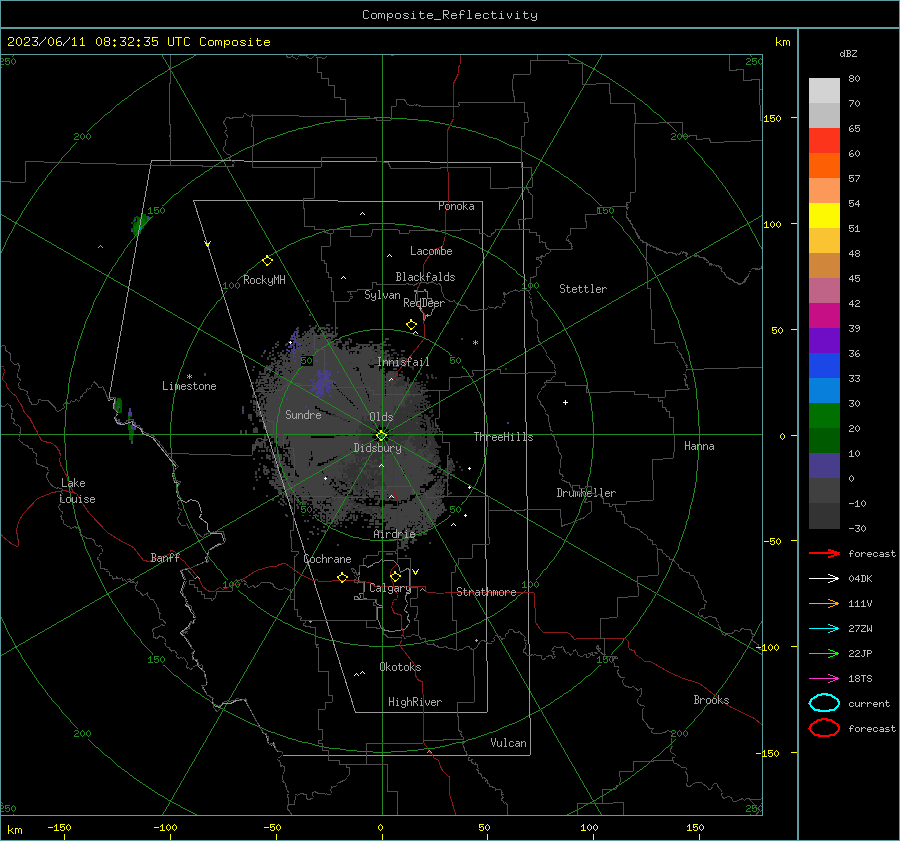This screenshot has width=900, height=841.
Task: Click the yellow radar site marker at Didsbury
Action: tap(382, 435)
